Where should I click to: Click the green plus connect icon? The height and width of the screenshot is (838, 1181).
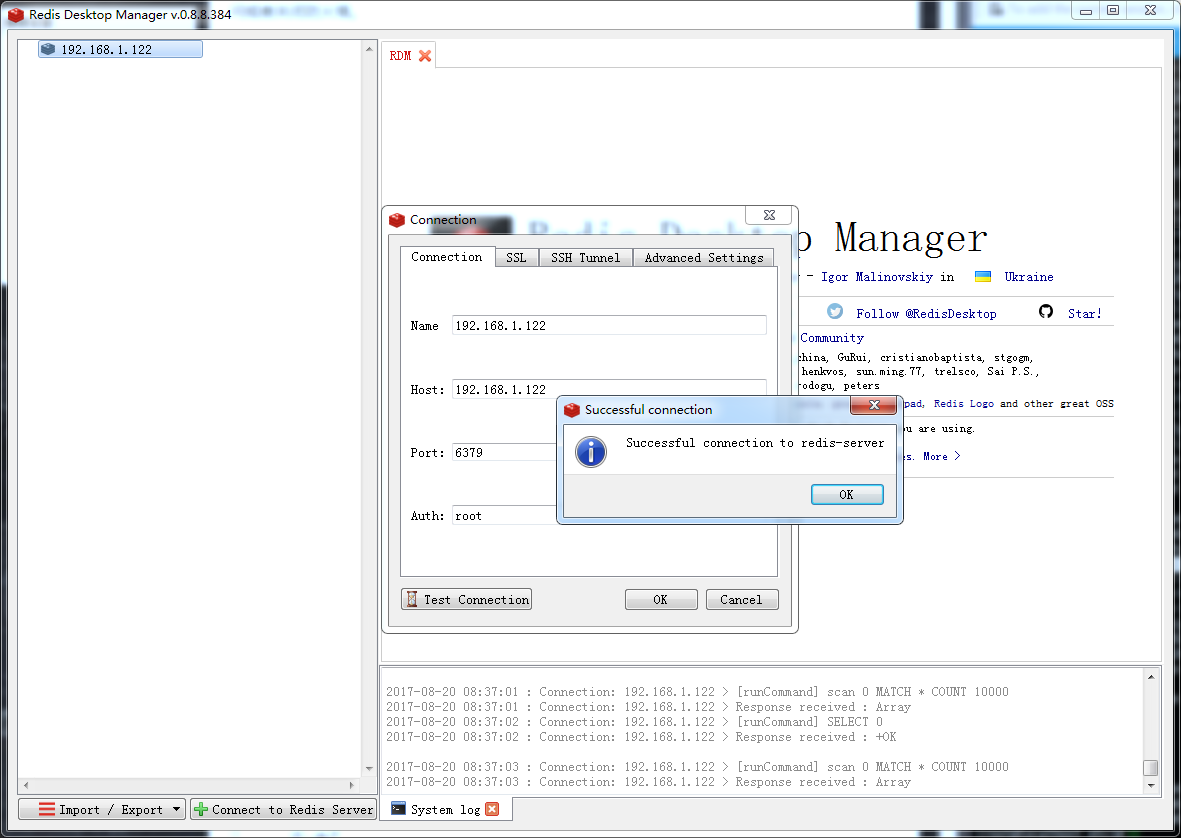(201, 809)
